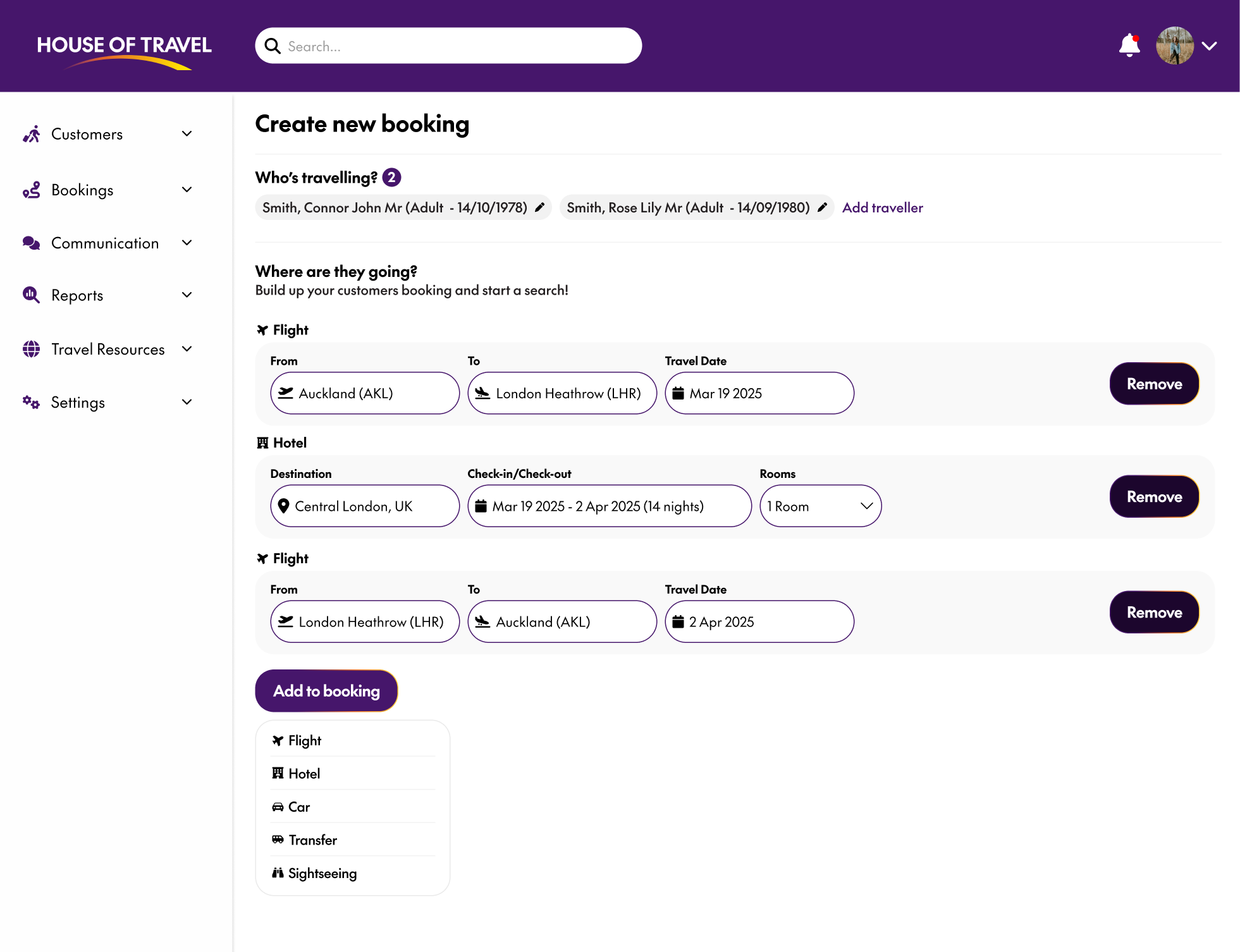Click the Settings gears icon
Viewport: 1240px width, 952px height.
pos(32,402)
